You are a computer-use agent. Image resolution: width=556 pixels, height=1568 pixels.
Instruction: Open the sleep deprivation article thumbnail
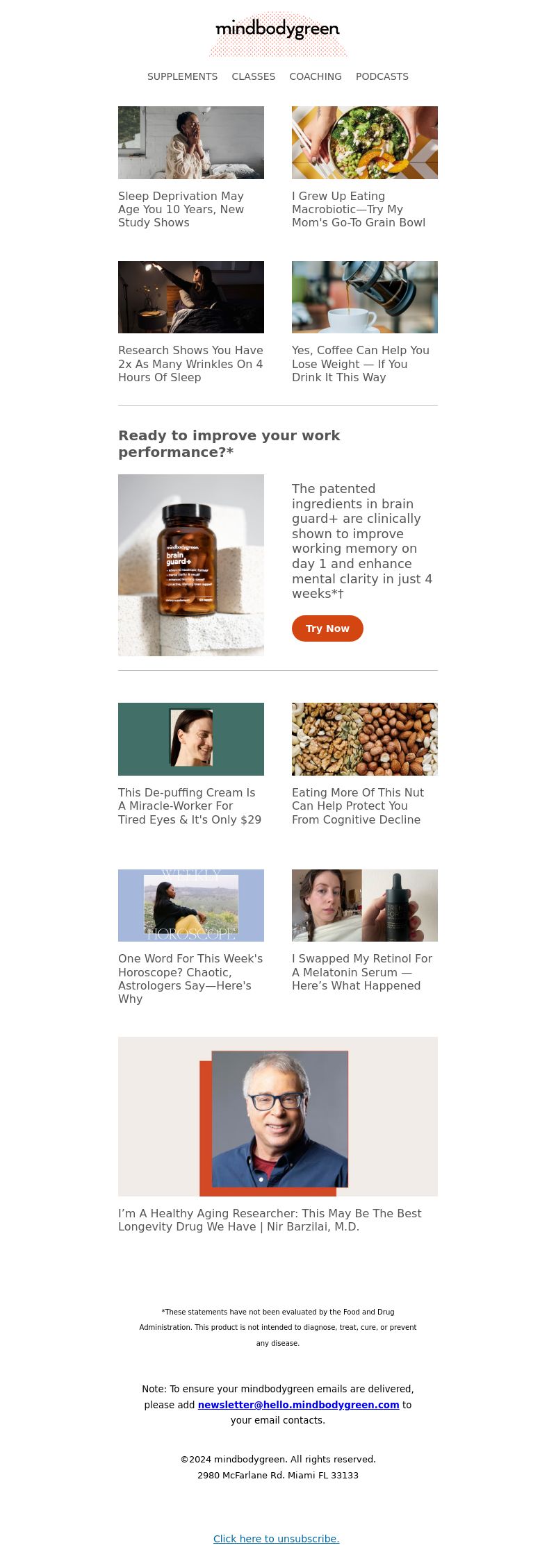[x=191, y=142]
